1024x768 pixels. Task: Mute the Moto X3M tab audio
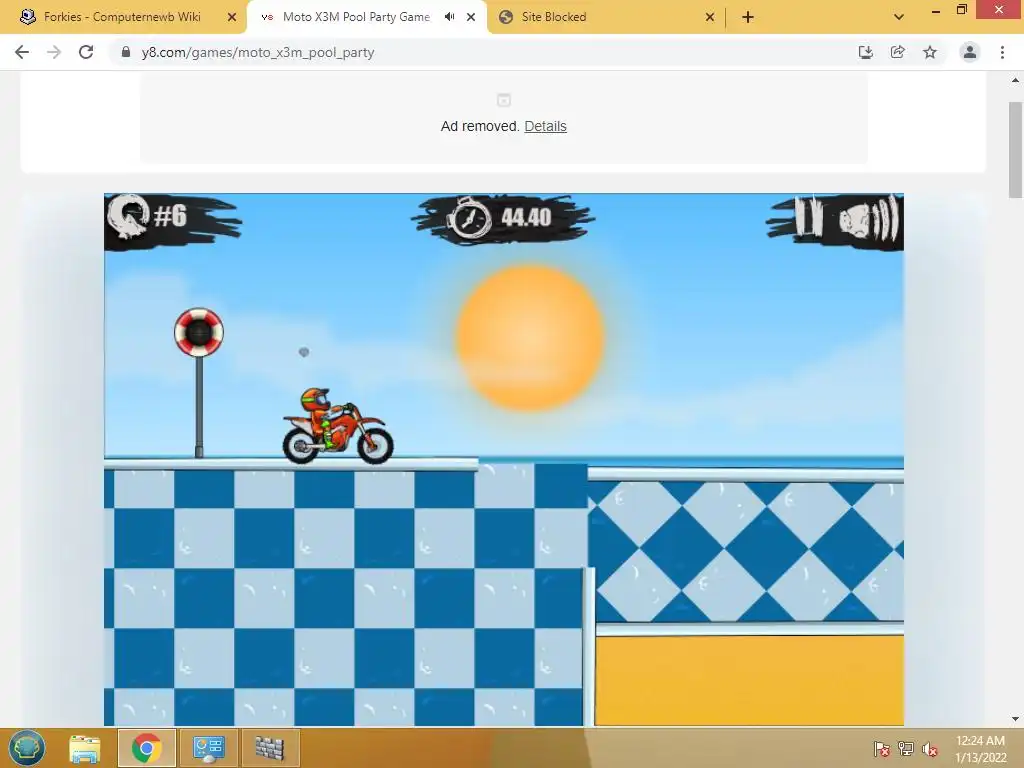[x=449, y=17]
